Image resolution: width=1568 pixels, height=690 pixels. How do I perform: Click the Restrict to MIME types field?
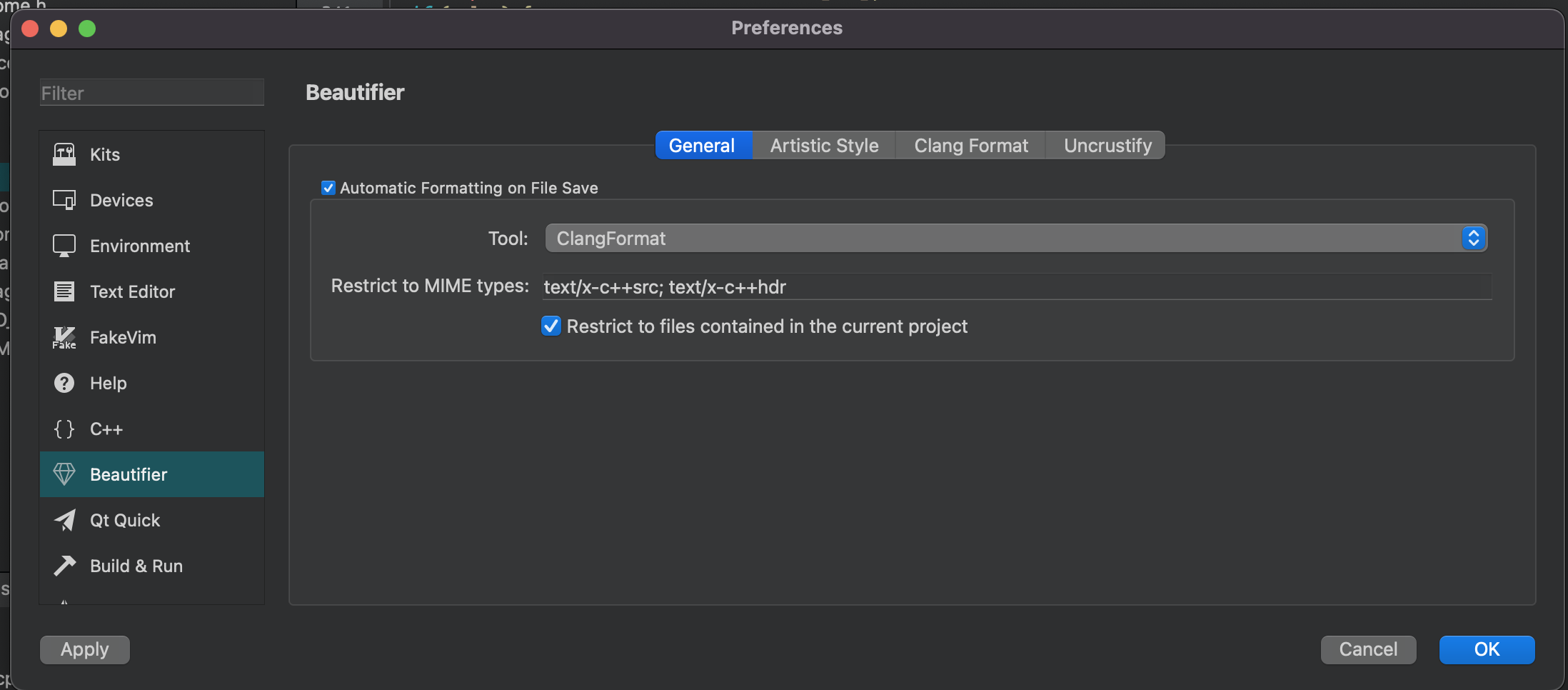pyautogui.click(x=1017, y=287)
